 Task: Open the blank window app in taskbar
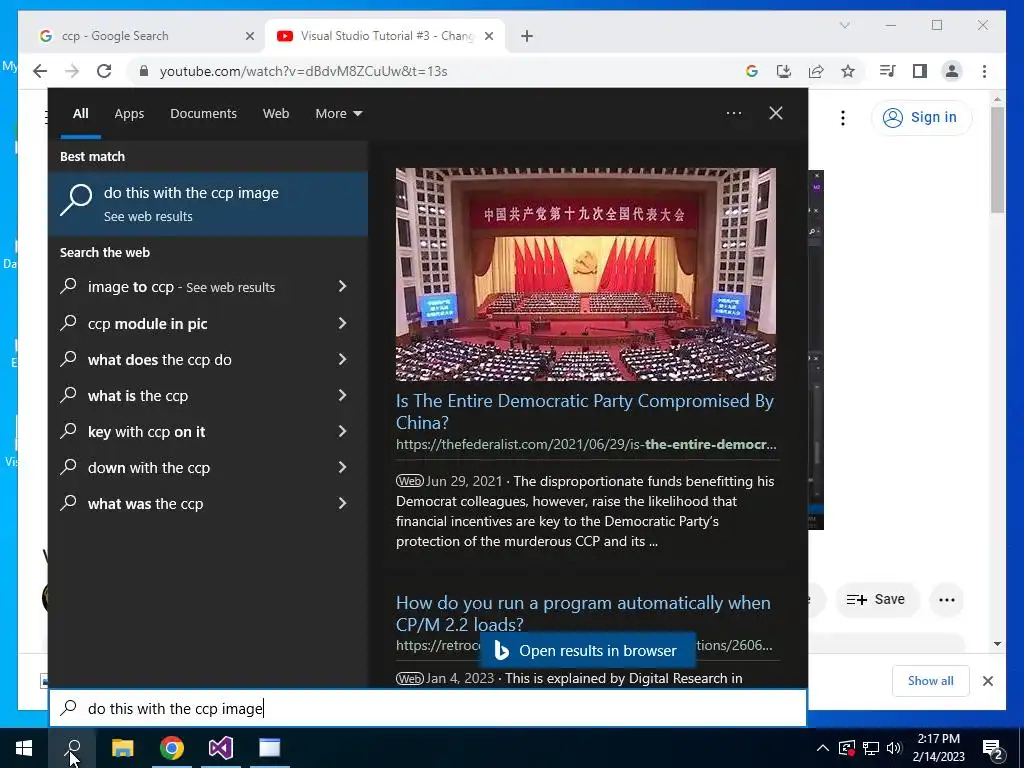pyautogui.click(x=270, y=748)
